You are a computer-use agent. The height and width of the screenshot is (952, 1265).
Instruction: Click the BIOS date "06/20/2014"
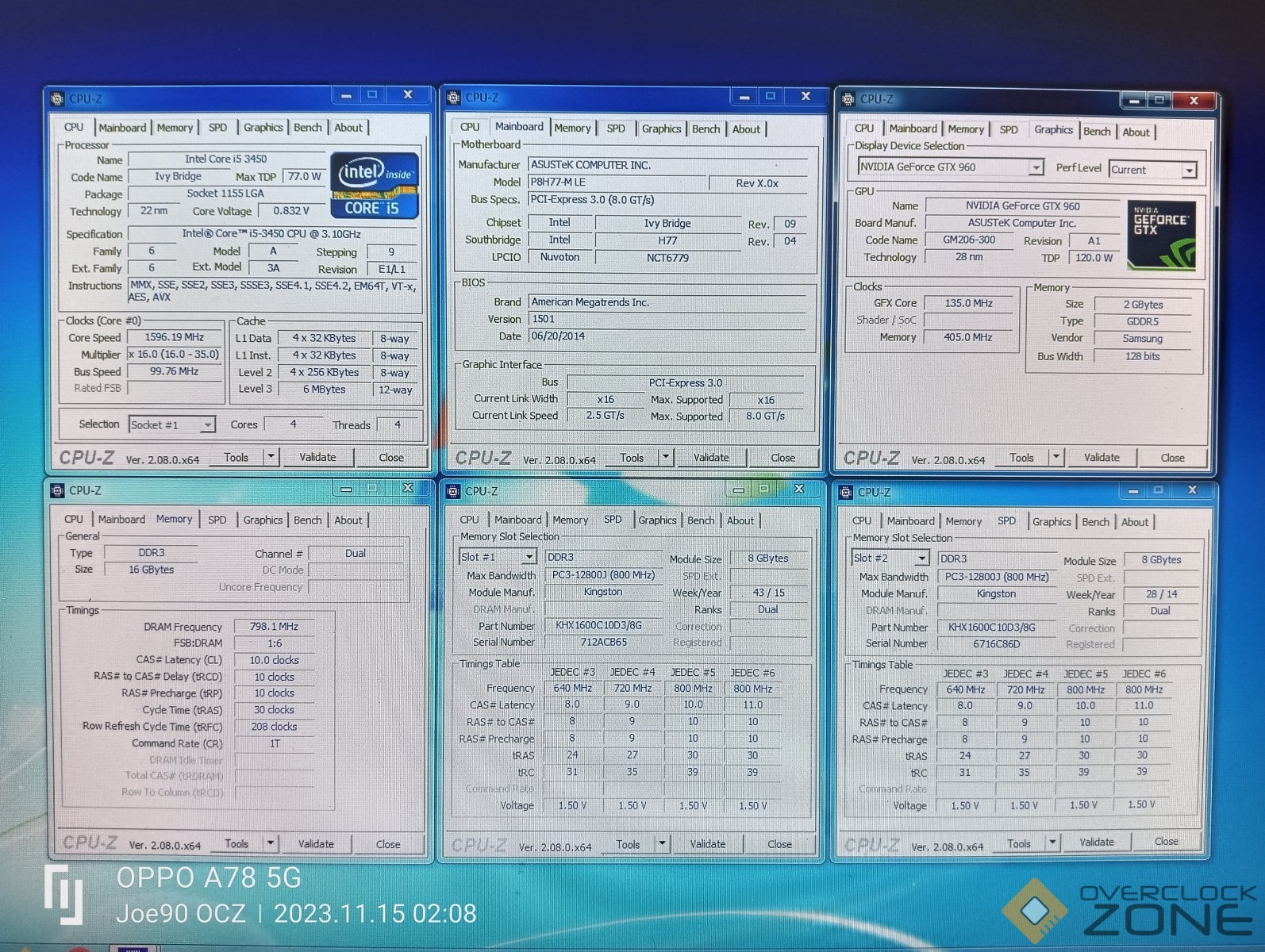coord(558,336)
